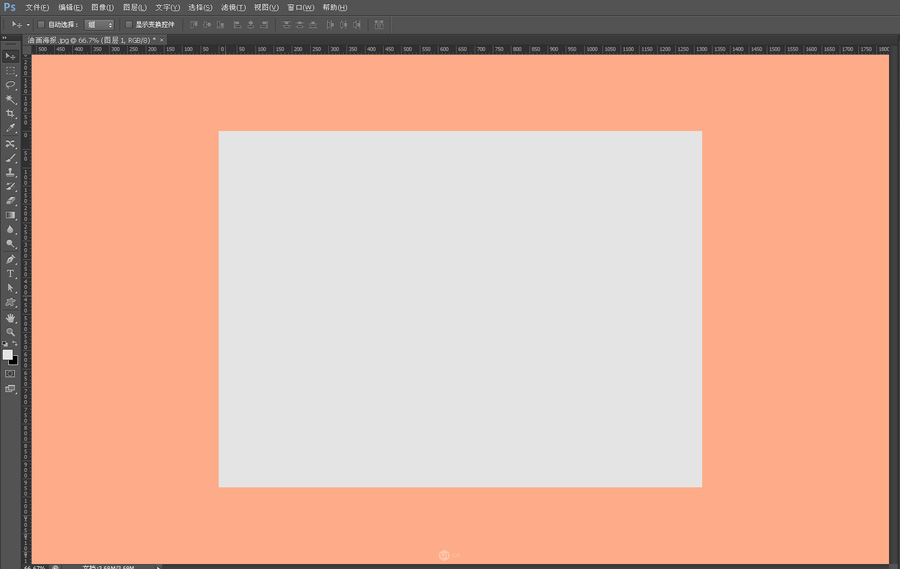Select the Hand tool
900x569 pixels.
click(10, 318)
